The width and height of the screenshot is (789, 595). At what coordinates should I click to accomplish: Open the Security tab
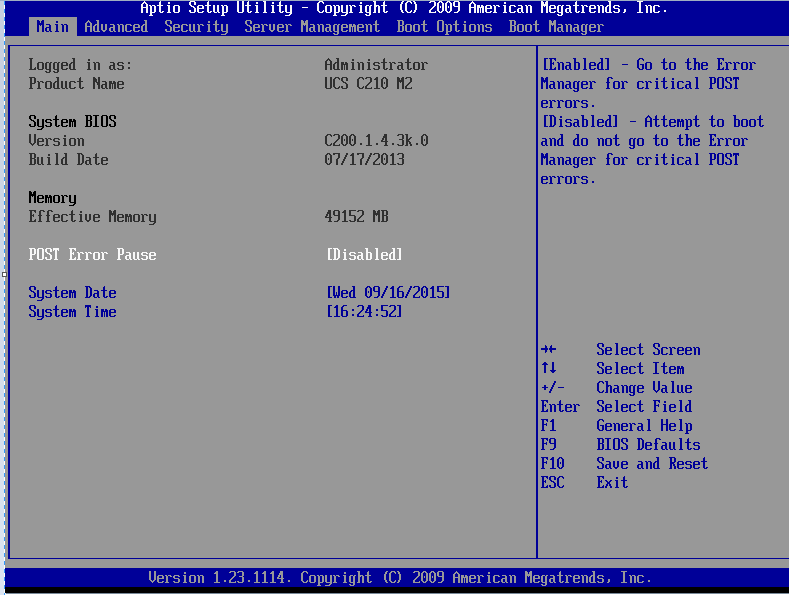196,27
